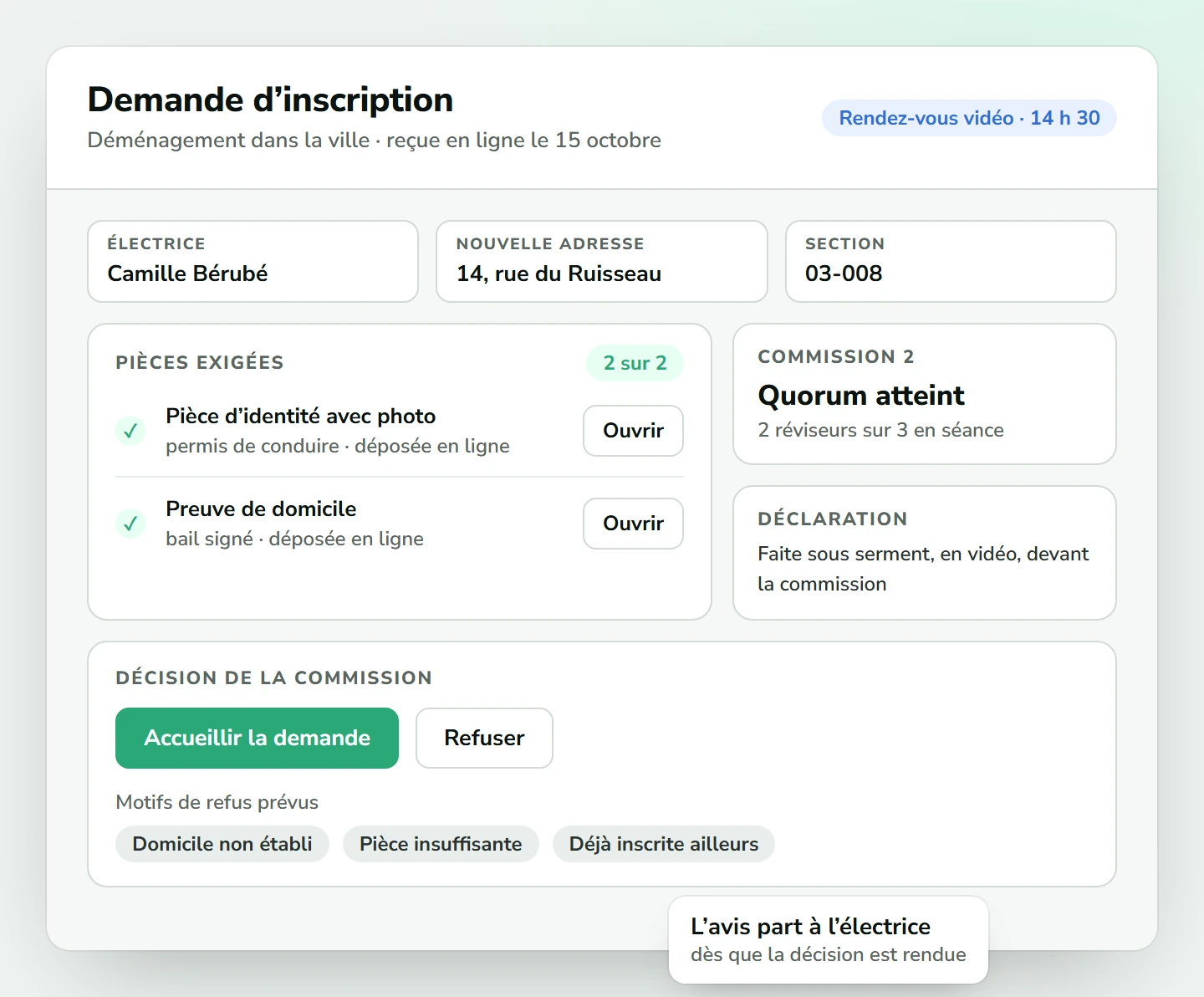Select the Pièce insuffisante refusal reason
The image size is (1204, 997).
point(441,844)
